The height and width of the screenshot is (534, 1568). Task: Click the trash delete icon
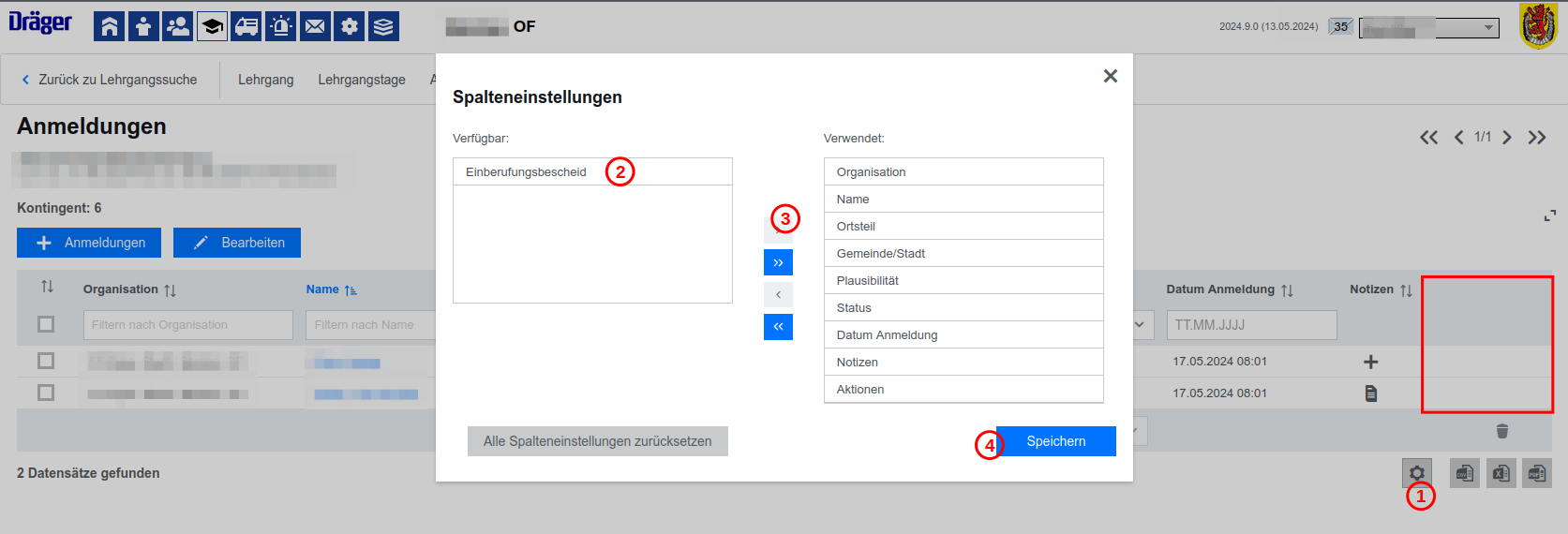[1502, 431]
